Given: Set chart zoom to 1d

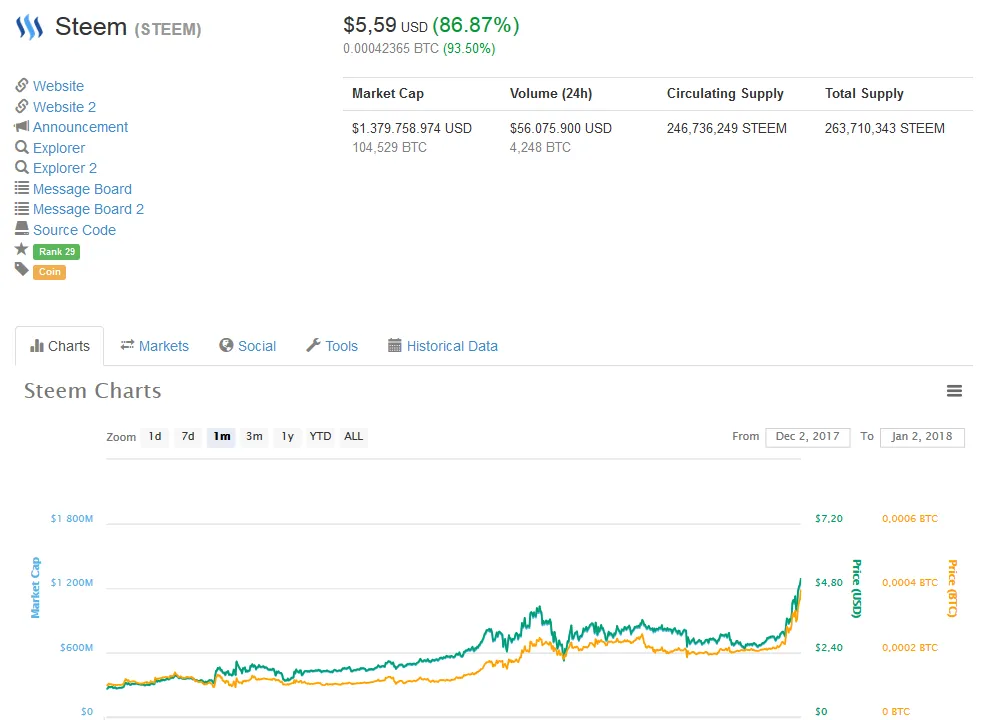Looking at the screenshot, I should click(x=155, y=437).
